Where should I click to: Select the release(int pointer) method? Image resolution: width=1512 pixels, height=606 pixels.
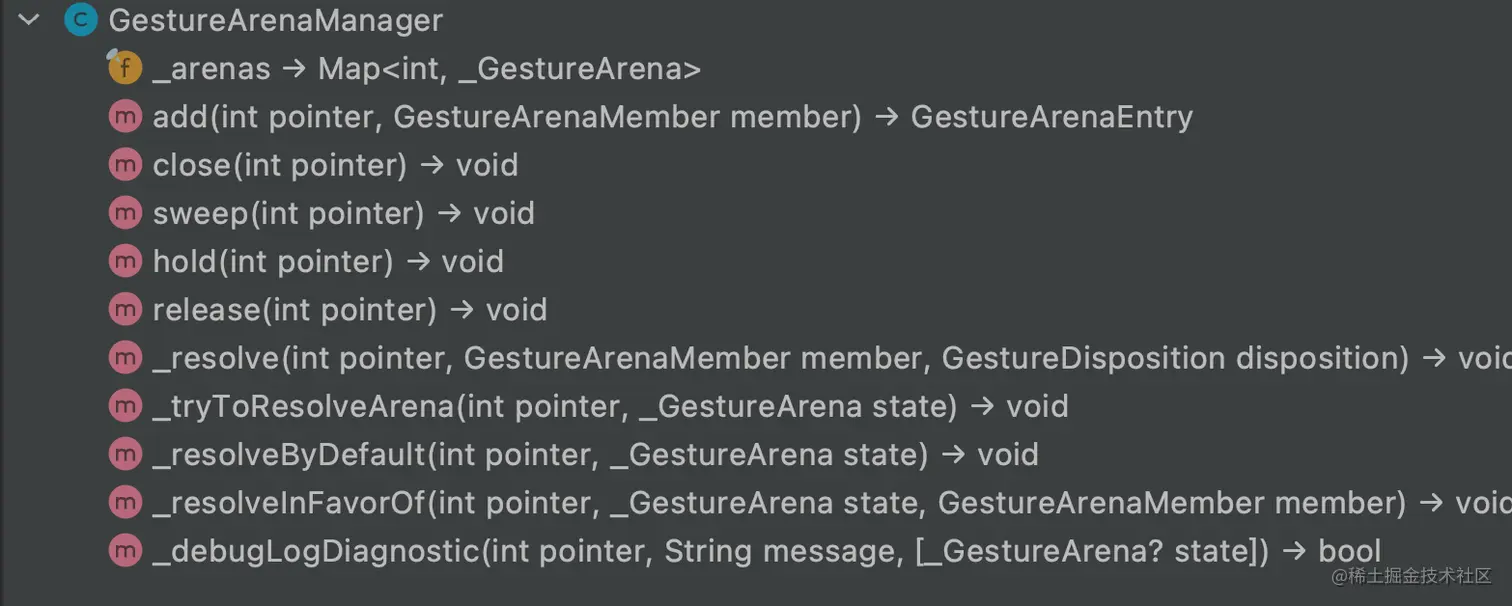(350, 309)
